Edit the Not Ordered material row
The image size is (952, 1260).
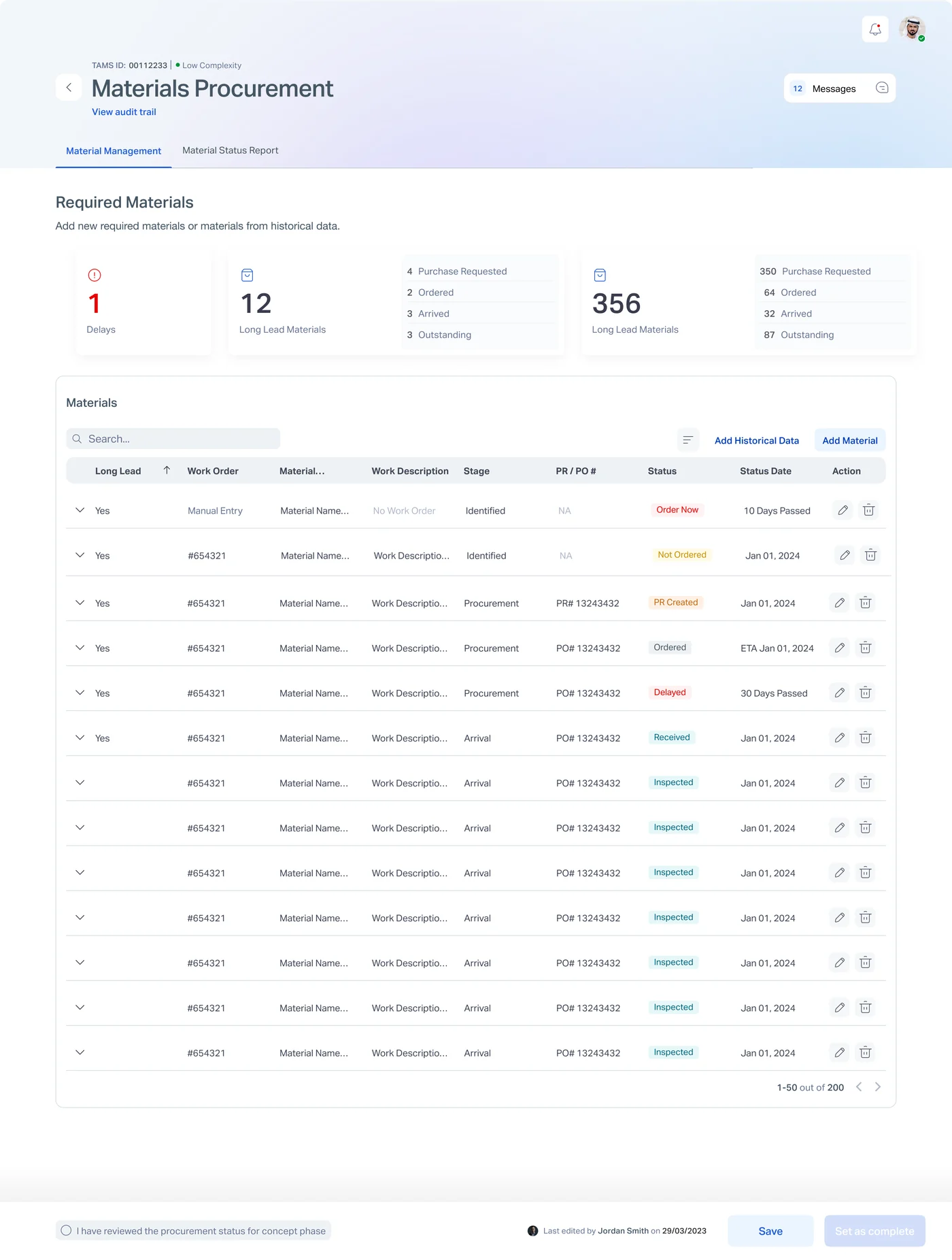click(x=845, y=555)
